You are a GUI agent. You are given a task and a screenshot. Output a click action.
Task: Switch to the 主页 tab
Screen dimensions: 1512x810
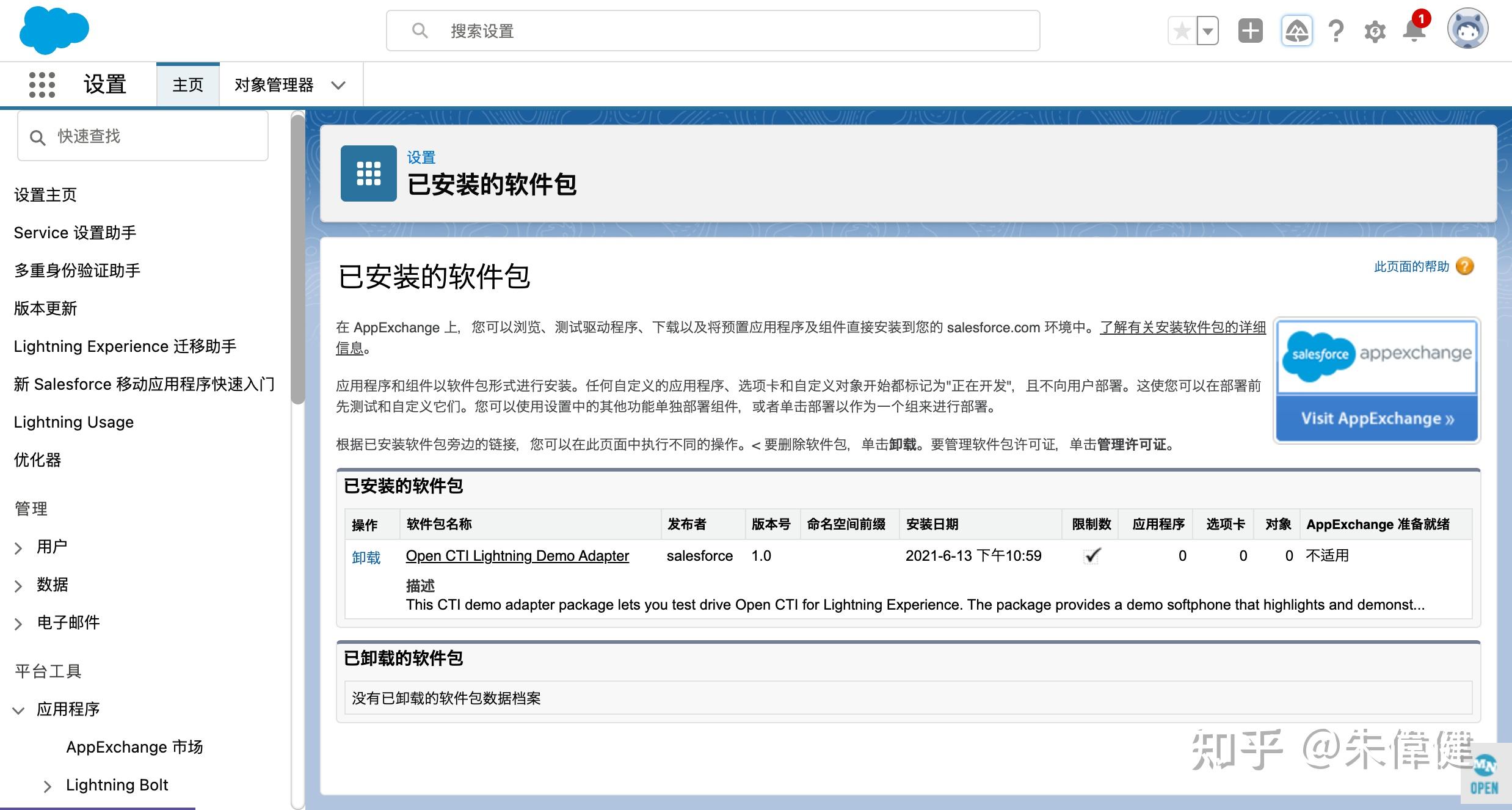pos(187,85)
